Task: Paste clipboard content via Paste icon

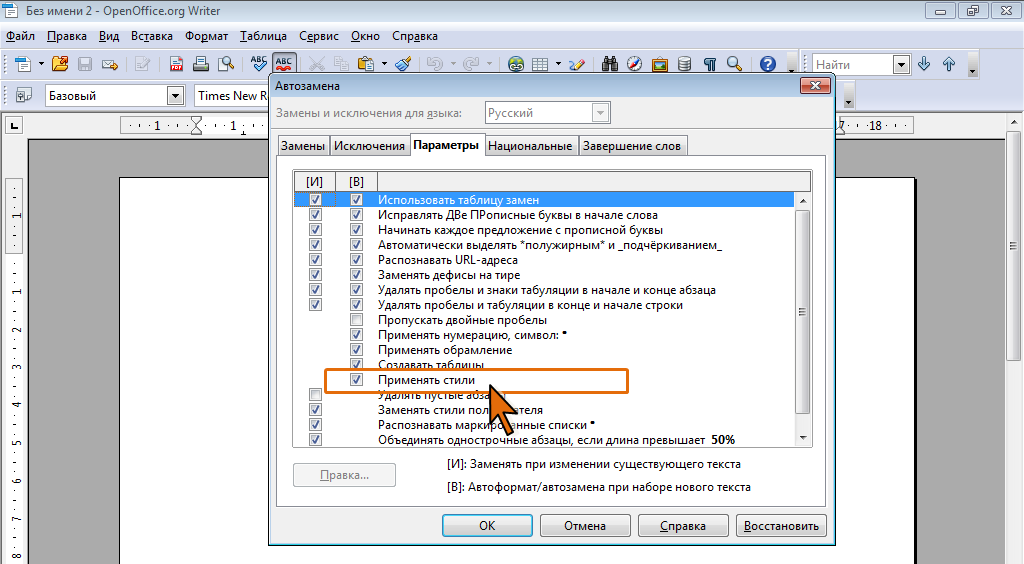Action: 366,64
